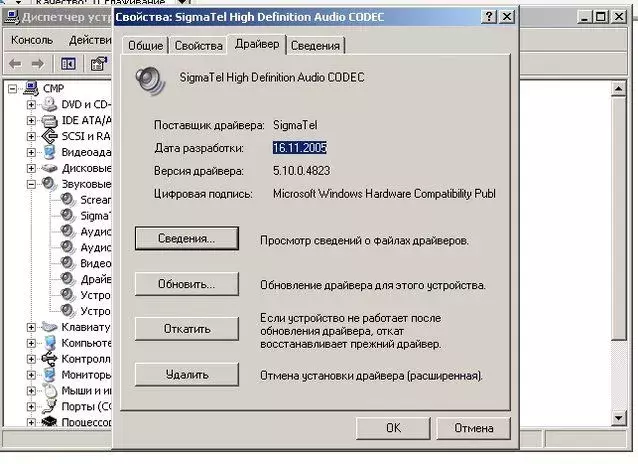The width and height of the screenshot is (638, 464).
Task: Click the Клавиатуры keyboard icon
Action: 49,326
